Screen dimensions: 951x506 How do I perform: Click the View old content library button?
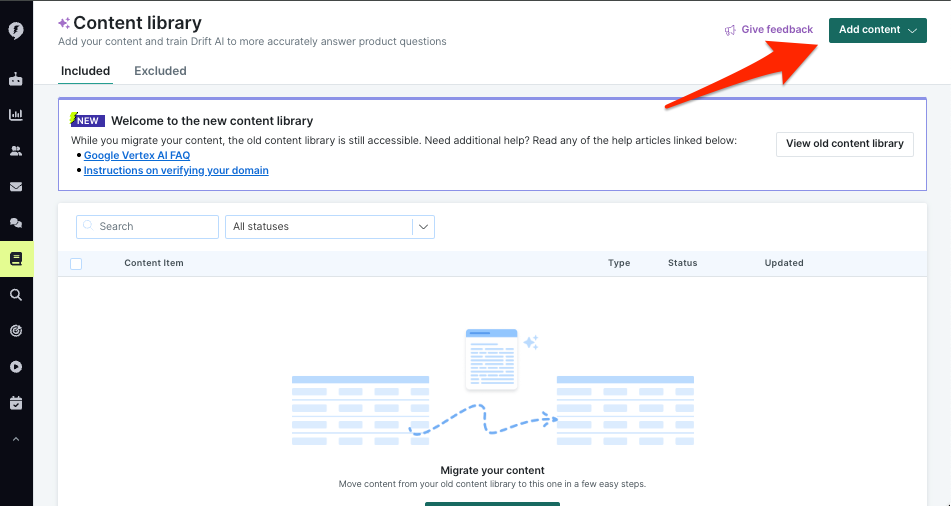point(845,144)
